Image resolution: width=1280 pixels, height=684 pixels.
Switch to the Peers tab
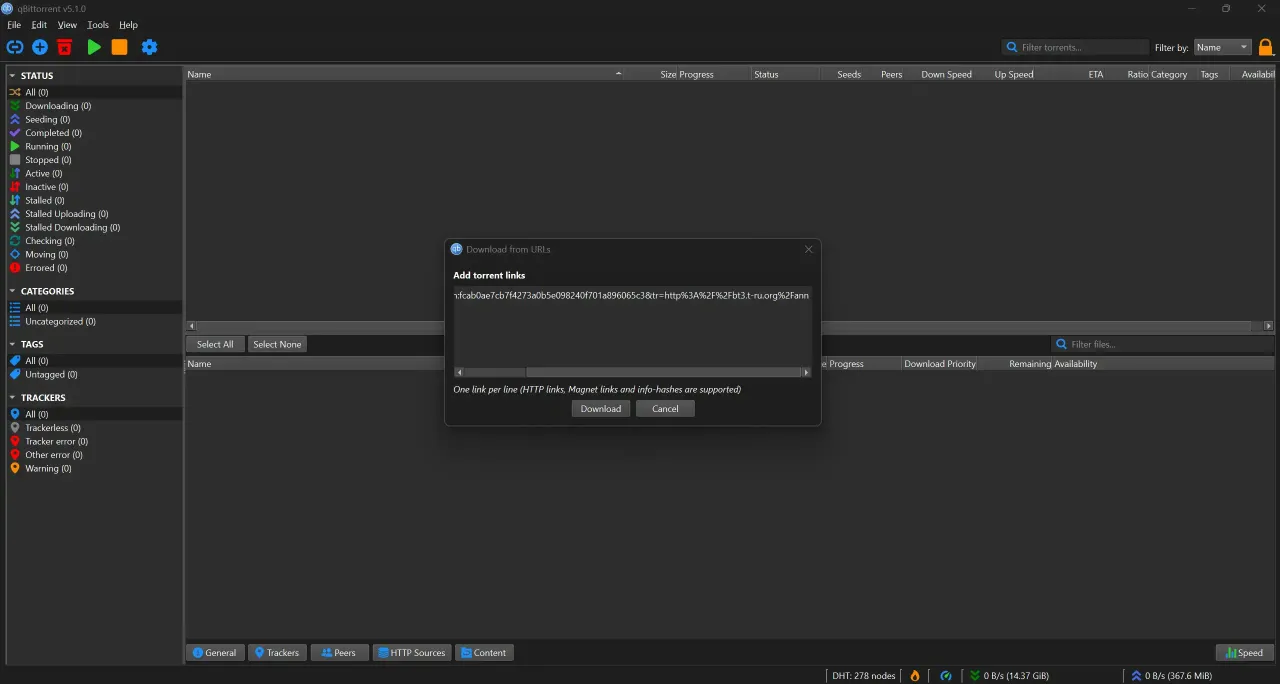pyautogui.click(x=339, y=653)
